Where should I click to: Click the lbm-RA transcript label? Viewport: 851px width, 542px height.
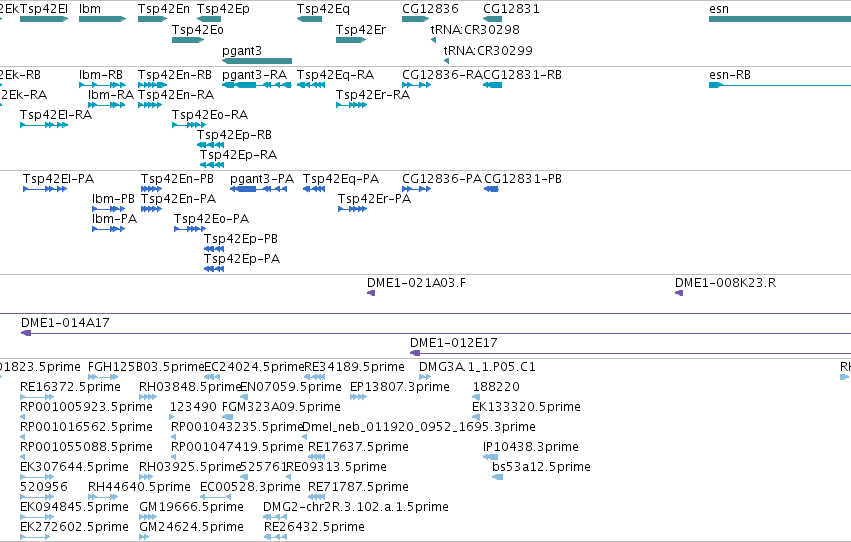click(111, 94)
